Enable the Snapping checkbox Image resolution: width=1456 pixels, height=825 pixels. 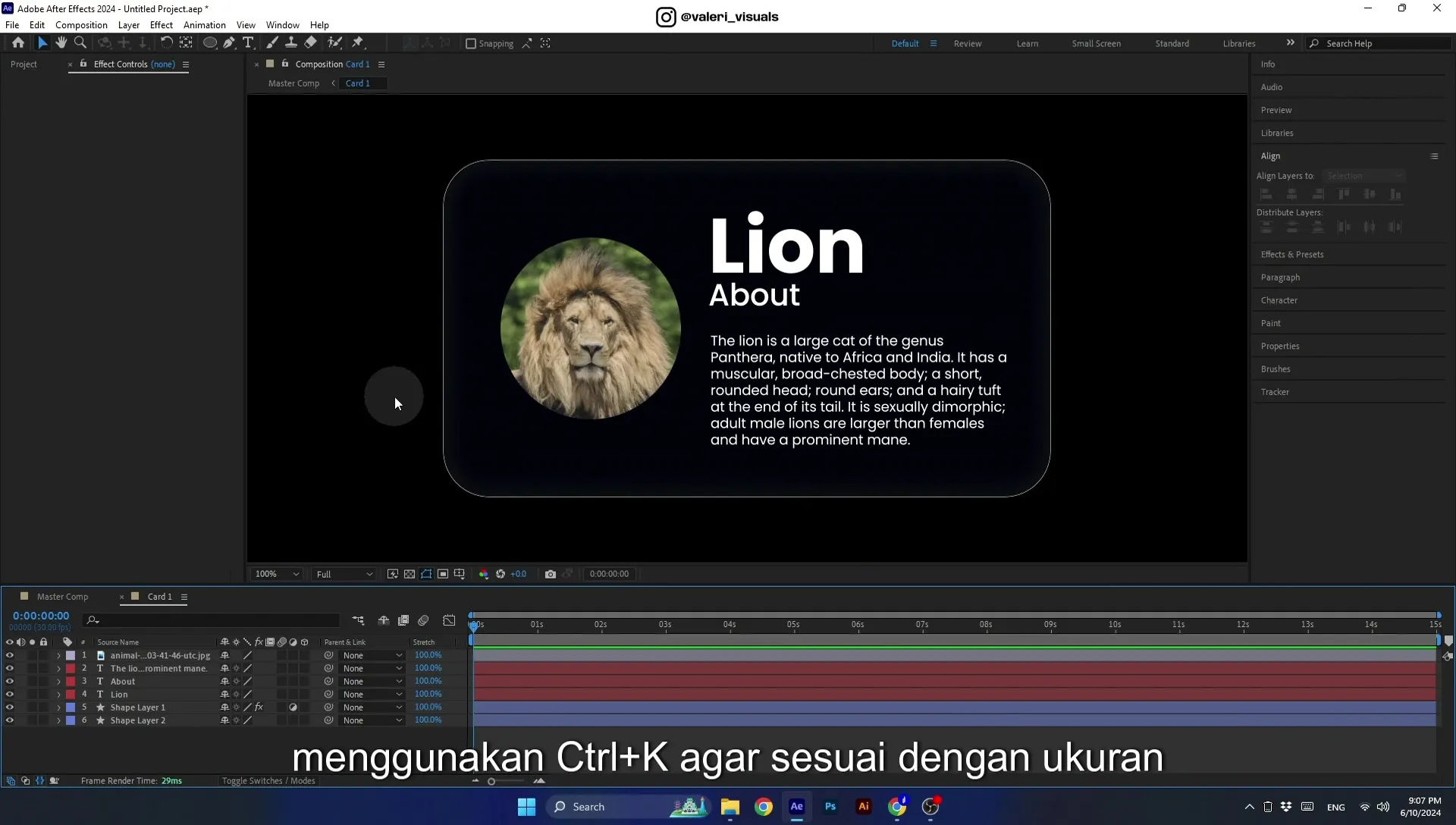click(471, 44)
